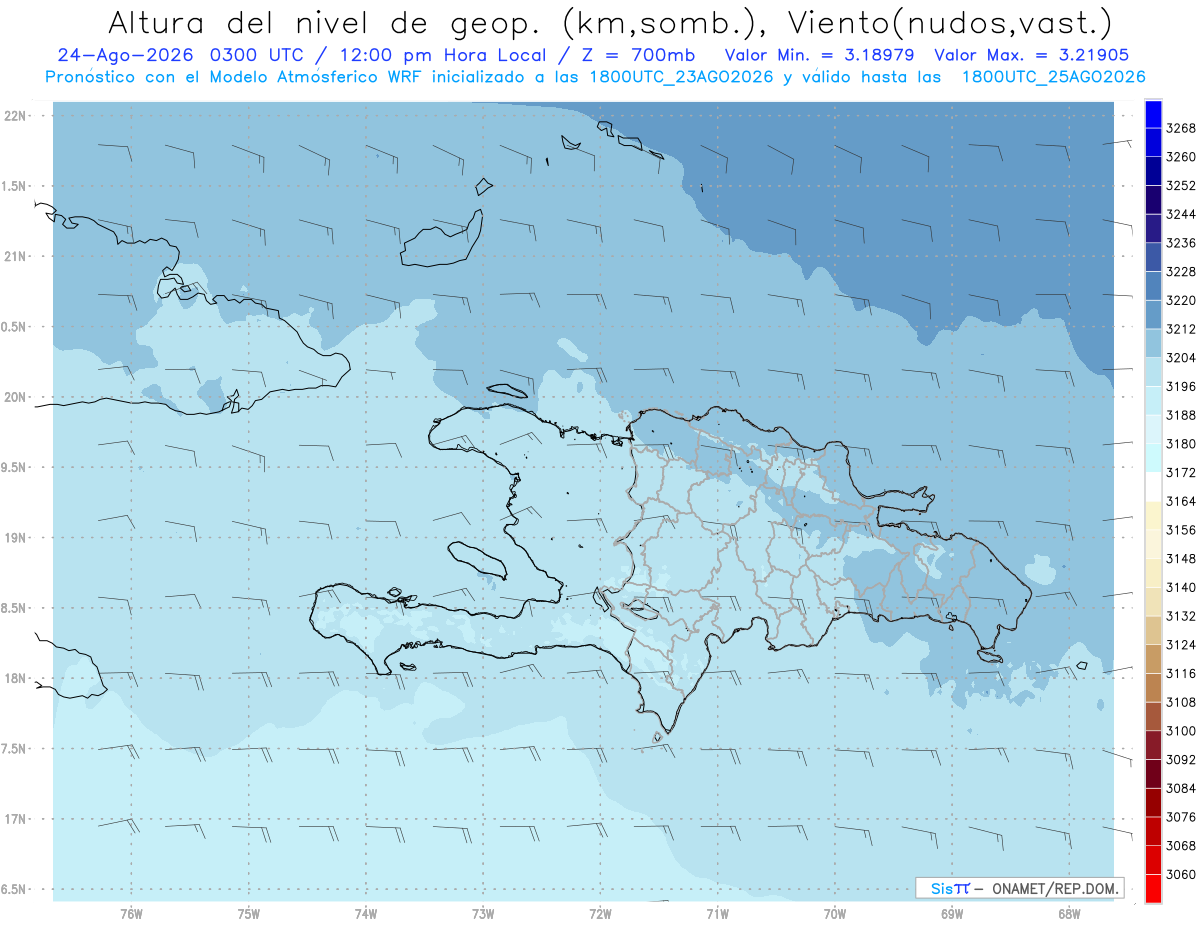Screen dimensions: 1200x927
Task: Click the '17N' latitude label
Action: [17, 818]
